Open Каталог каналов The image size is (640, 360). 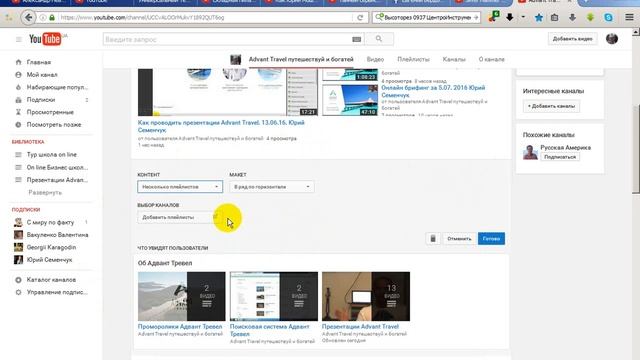(51, 280)
